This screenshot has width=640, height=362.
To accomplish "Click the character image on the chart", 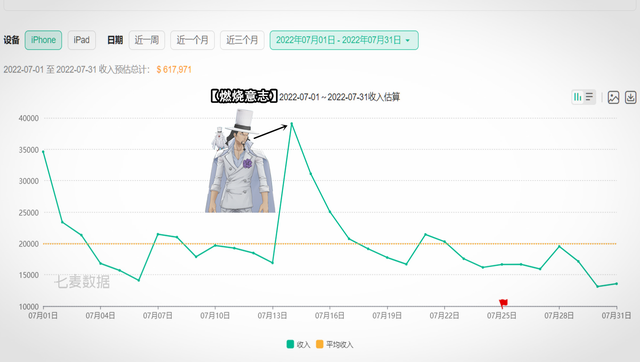I will click(240, 161).
